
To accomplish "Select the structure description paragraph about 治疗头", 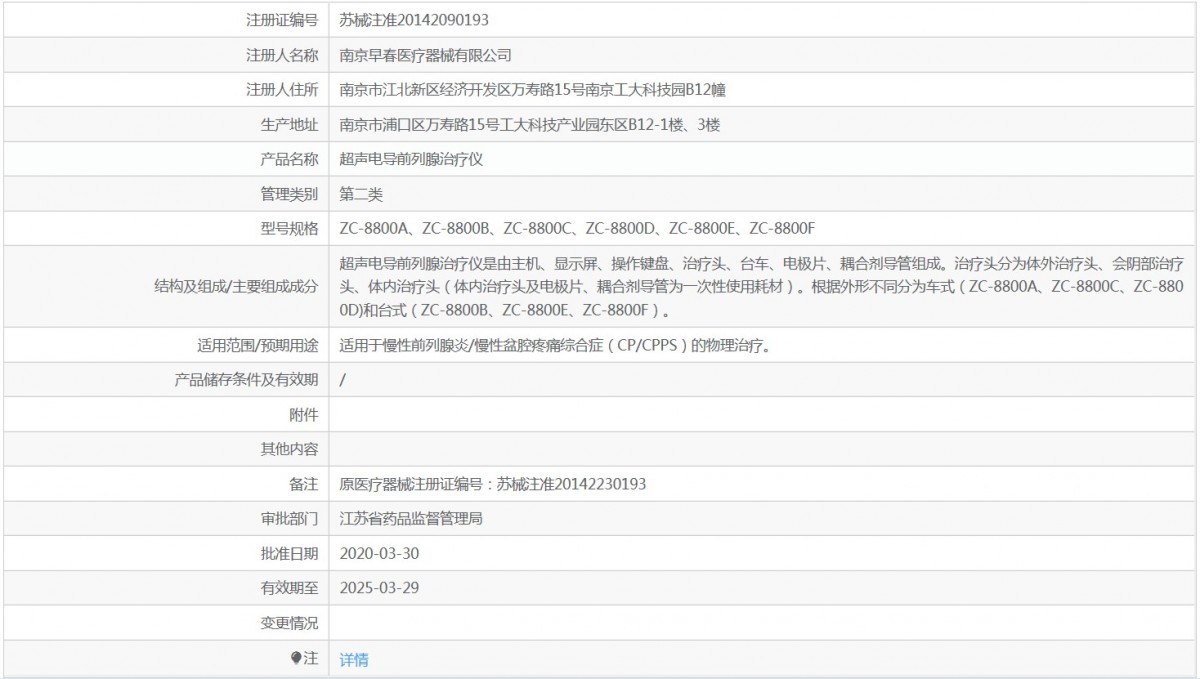I will coord(762,287).
